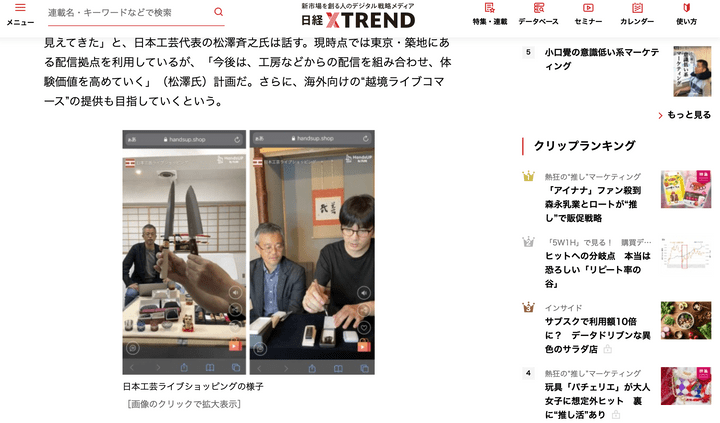This screenshot has width=720, height=423.
Task: Click the search magnifier icon
Action: pos(219,12)
